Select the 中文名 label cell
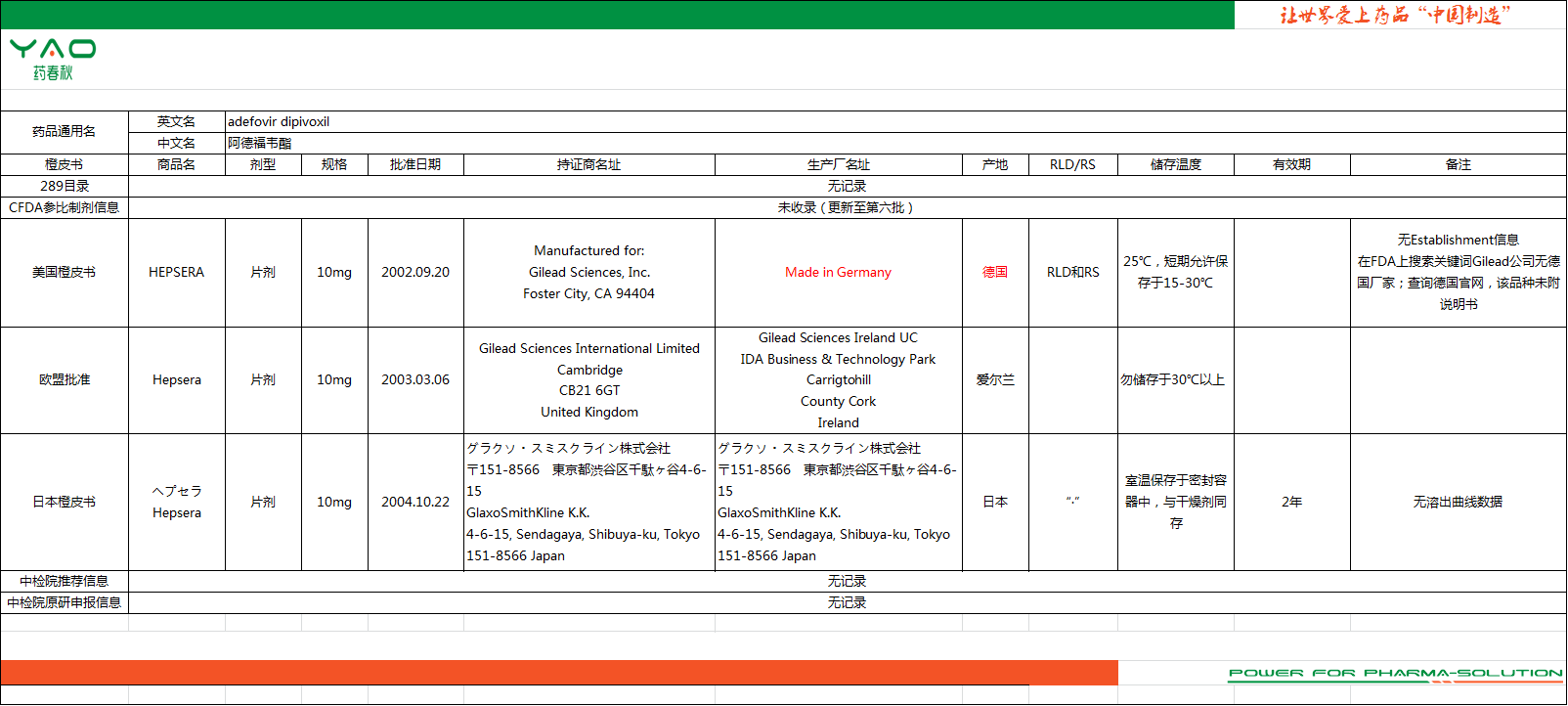 177,144
